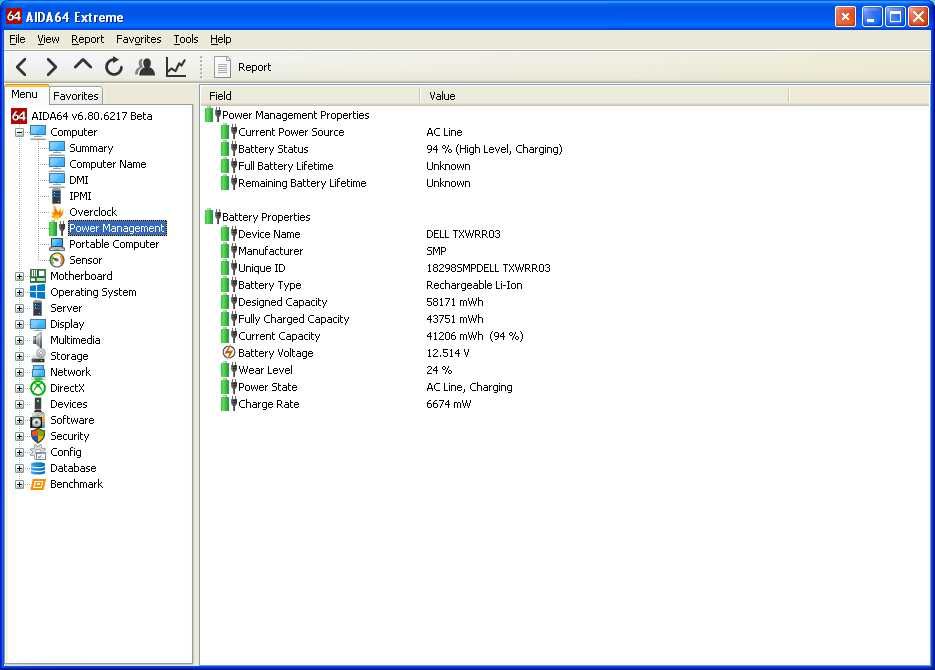The height and width of the screenshot is (670, 935).
Task: Expand the Multimedia node
Action: point(20,340)
